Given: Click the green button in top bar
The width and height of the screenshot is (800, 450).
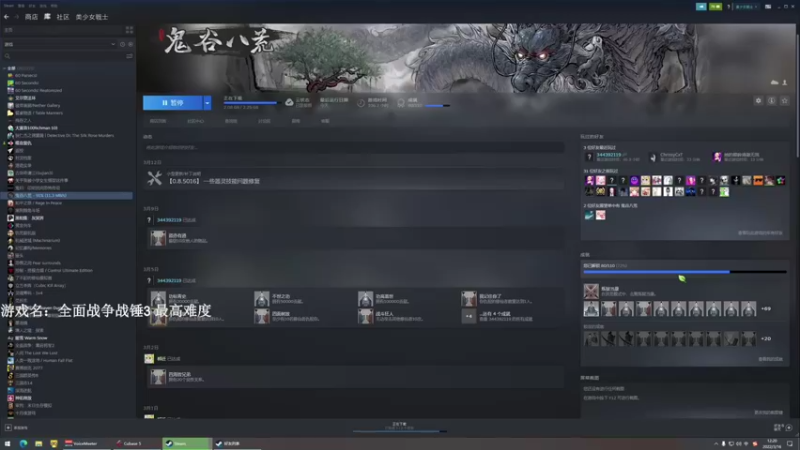Looking at the screenshot, I should click(x=715, y=7).
